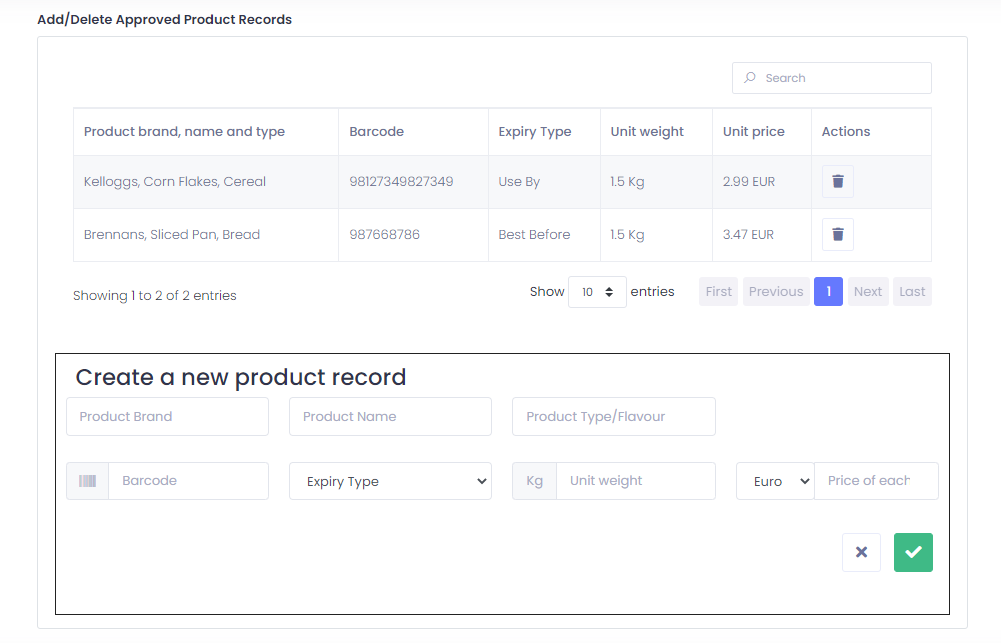Focus the Barcode input field
This screenshot has height=643, width=1001.
188,481
